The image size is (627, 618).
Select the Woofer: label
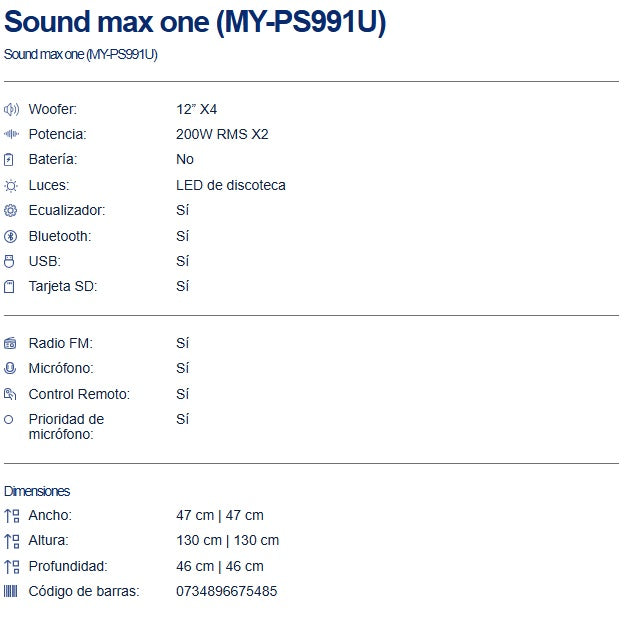pos(53,109)
